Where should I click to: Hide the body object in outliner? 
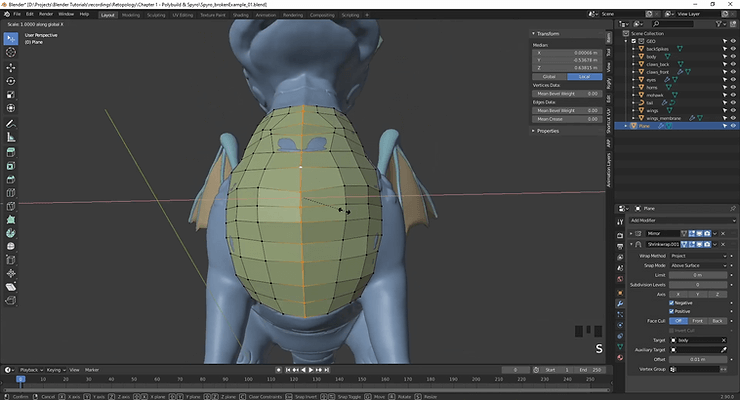(x=733, y=57)
